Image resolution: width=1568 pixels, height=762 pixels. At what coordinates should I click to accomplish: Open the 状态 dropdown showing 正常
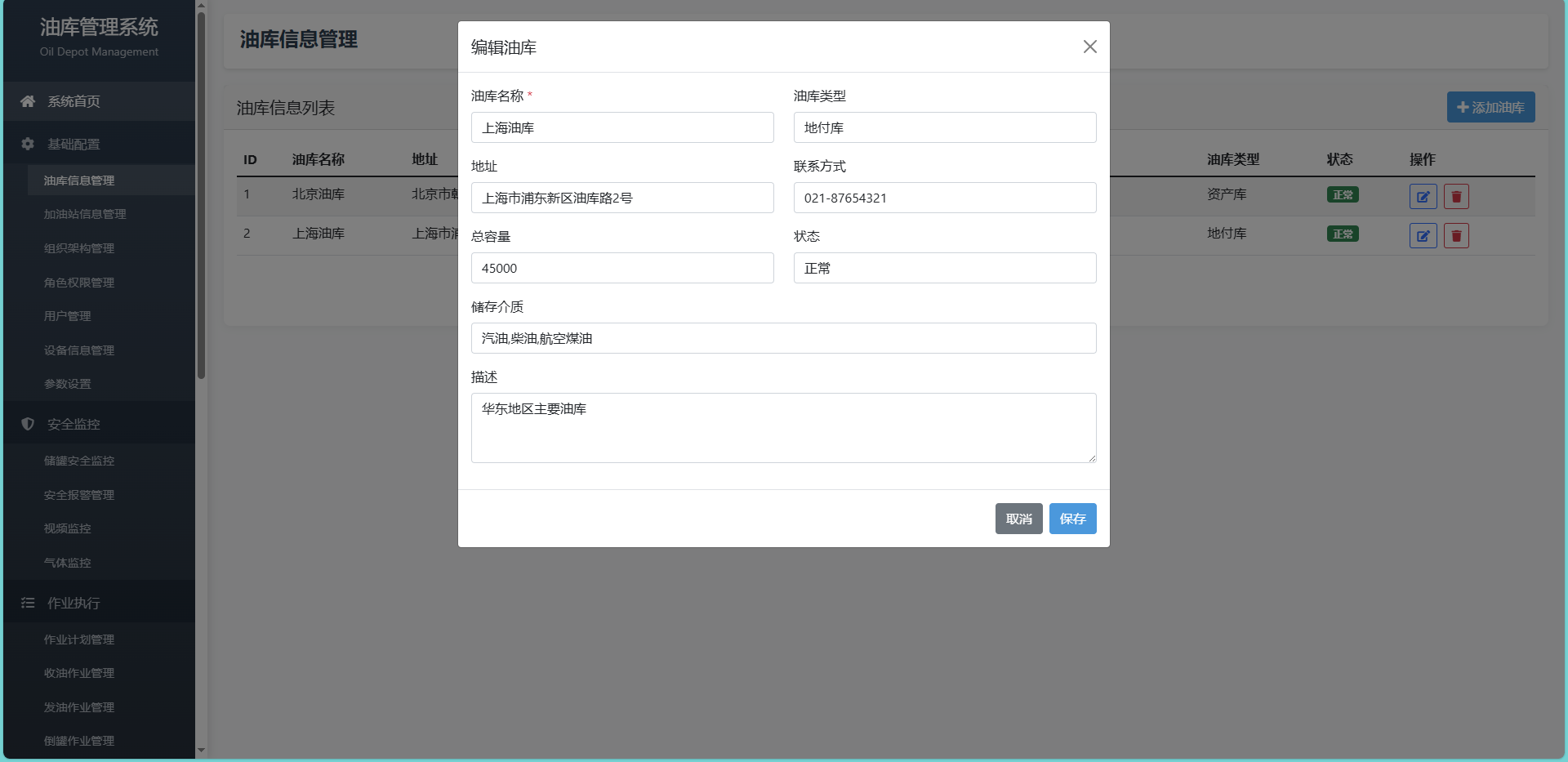[944, 268]
